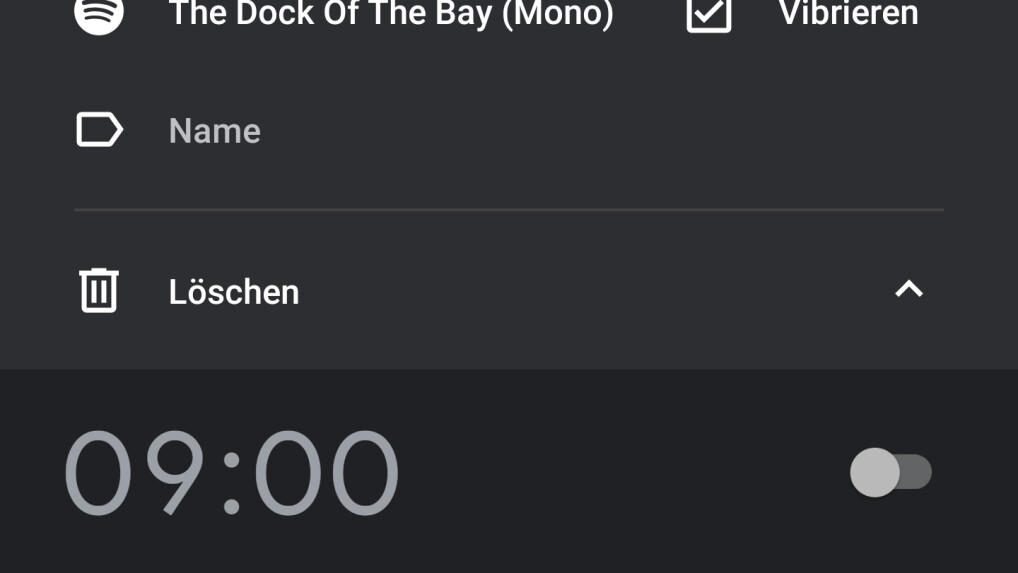1018x573 pixels.
Task: Enable the 09:00 alarm switch
Action: pos(891,472)
